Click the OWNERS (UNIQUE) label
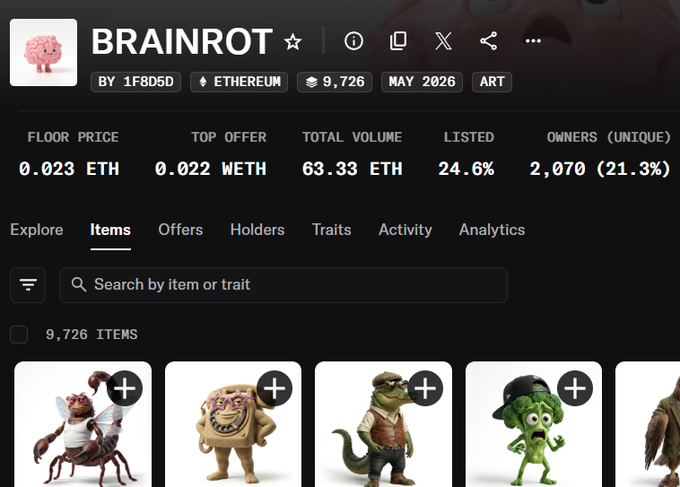 608,137
